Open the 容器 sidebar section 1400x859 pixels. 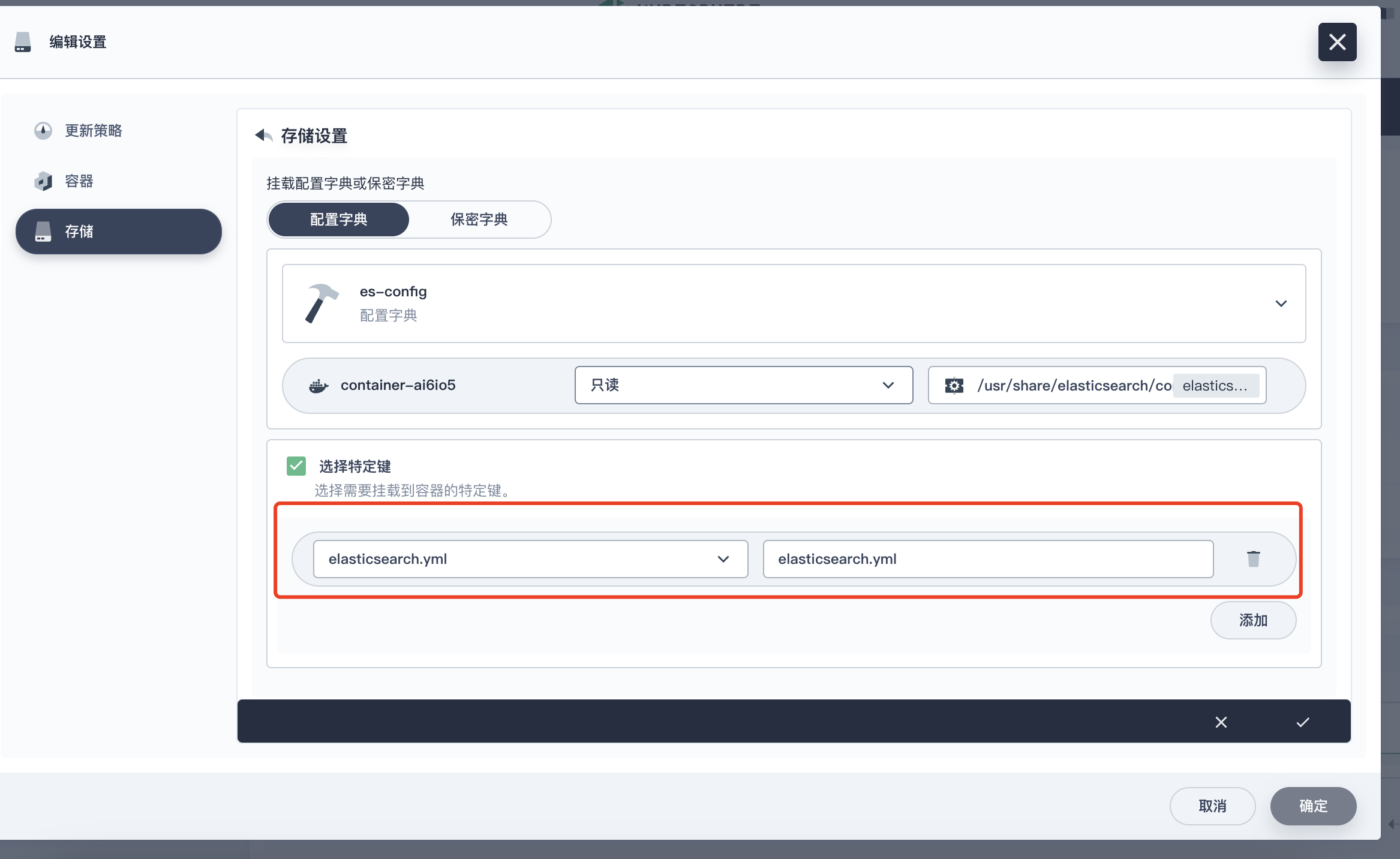click(119, 181)
